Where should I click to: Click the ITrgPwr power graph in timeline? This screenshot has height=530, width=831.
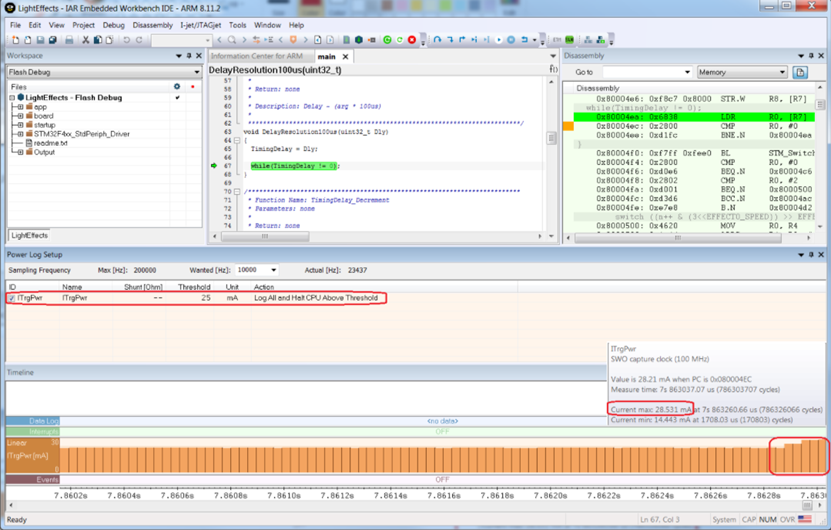point(443,456)
